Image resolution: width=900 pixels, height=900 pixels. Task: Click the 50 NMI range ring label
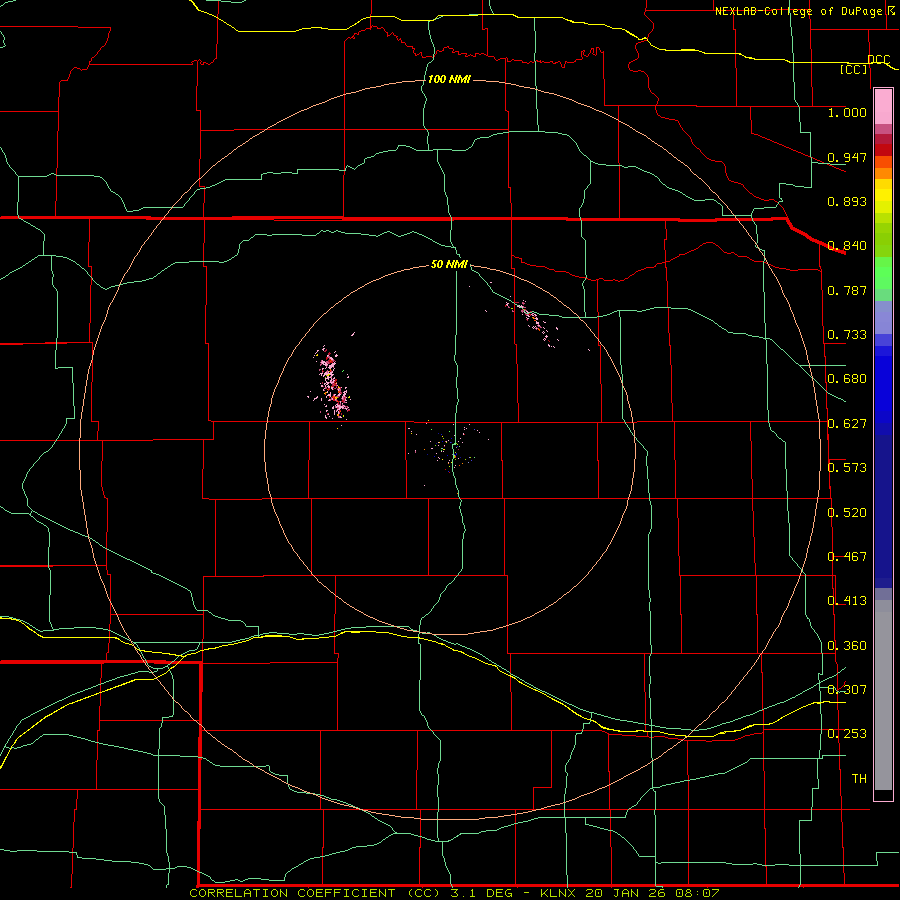pos(449,265)
